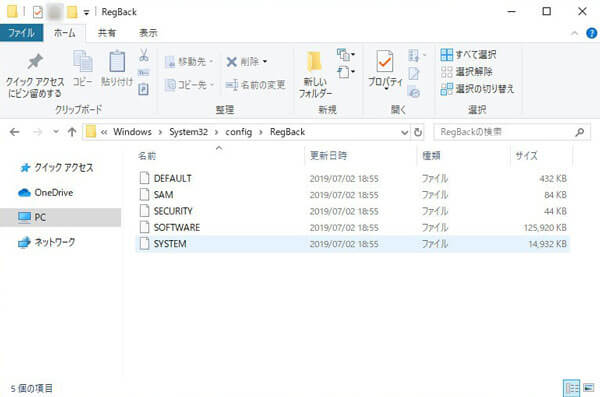The height and width of the screenshot is (397, 600).
Task: Open Help with the blue question icon
Action: [591, 33]
